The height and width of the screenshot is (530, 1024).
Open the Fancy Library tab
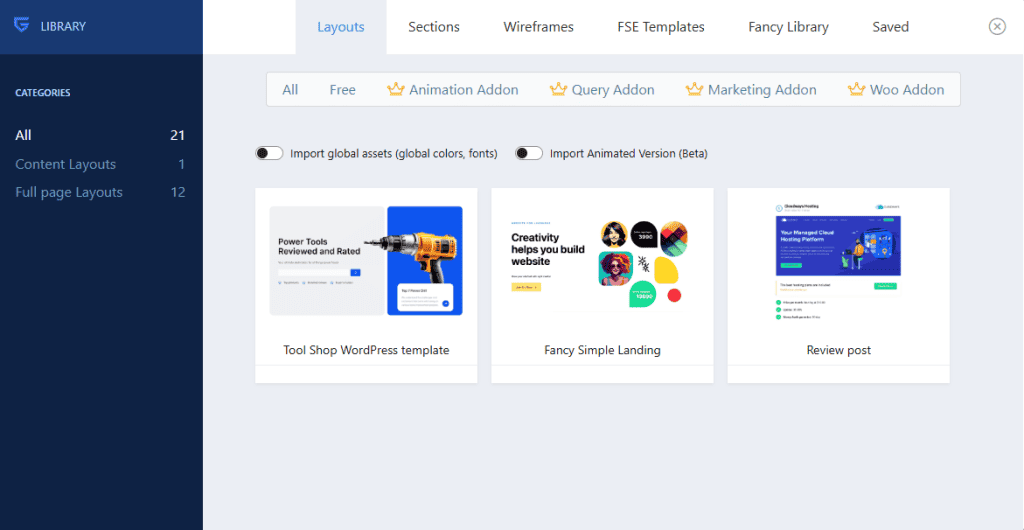788,27
